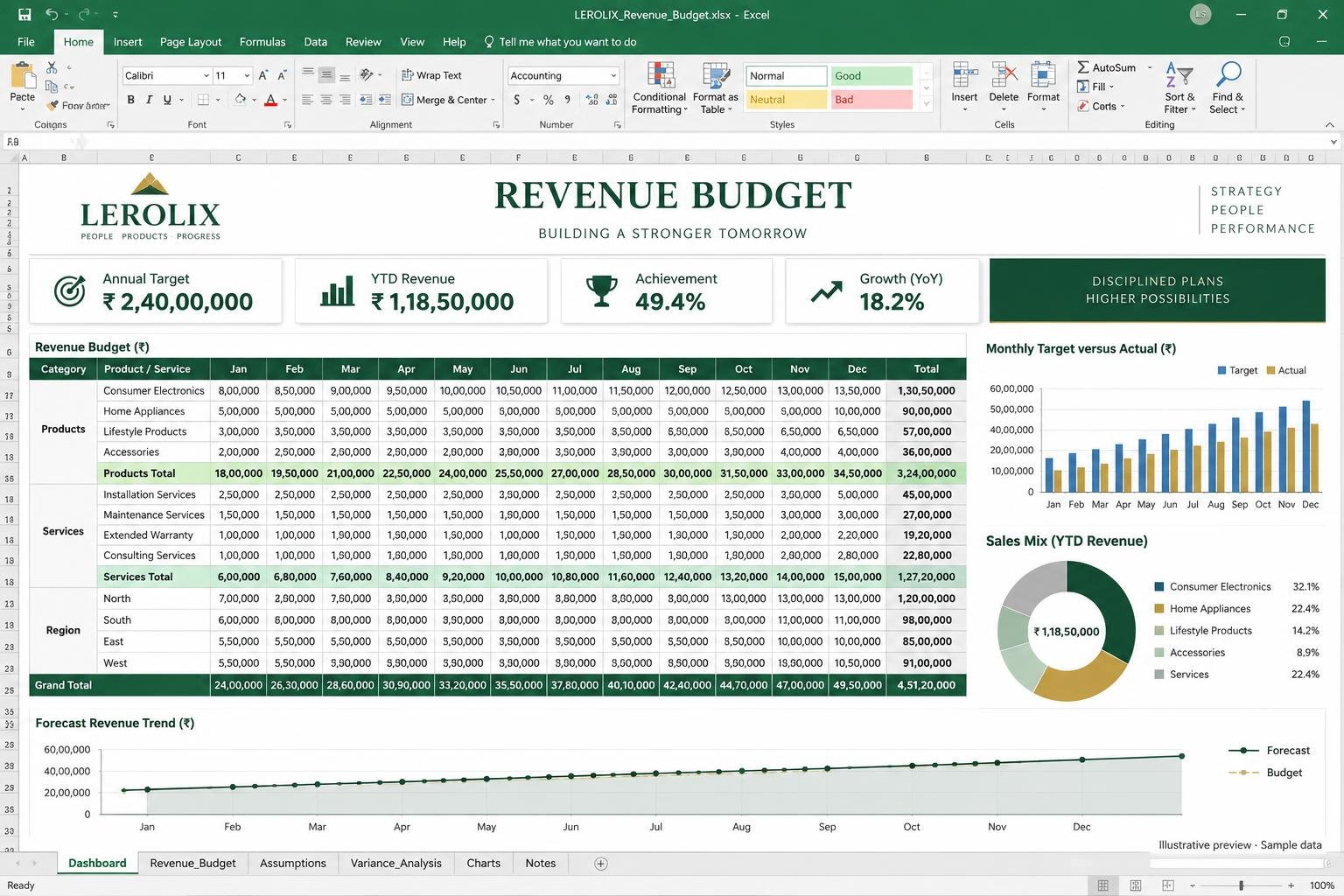Toggle Underline formatting

pos(167,100)
